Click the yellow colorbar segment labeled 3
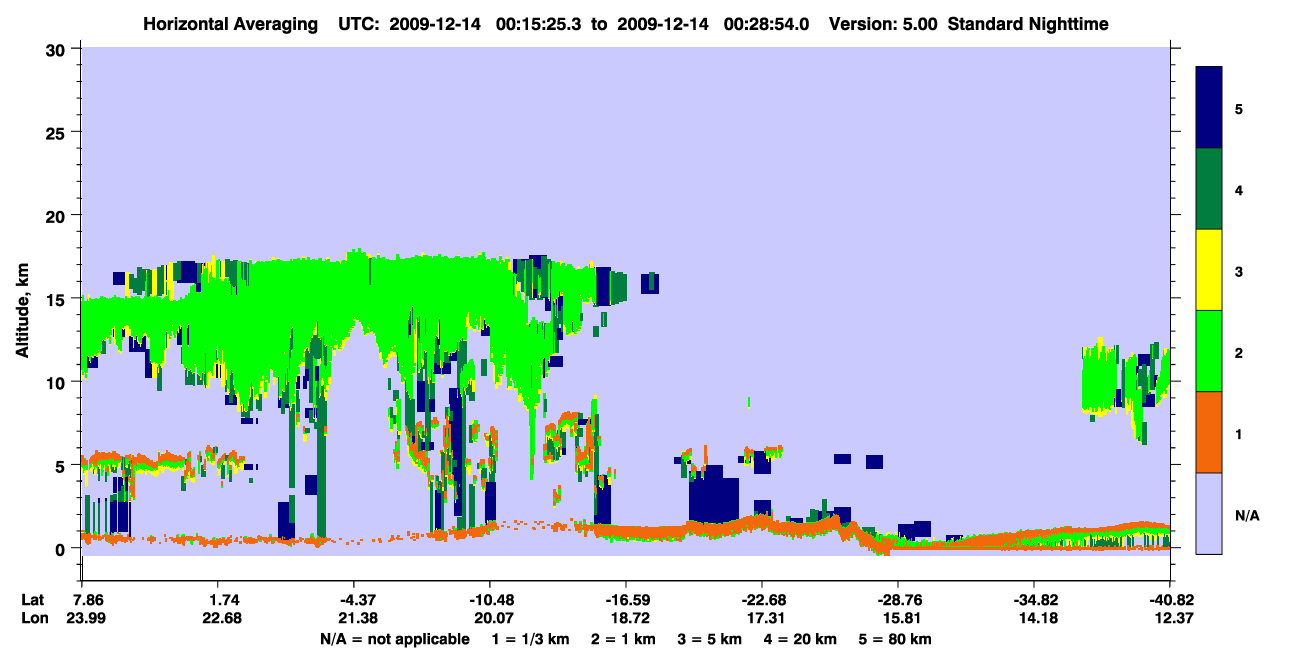Screen dimensions: 1300x667 tap(1209, 270)
